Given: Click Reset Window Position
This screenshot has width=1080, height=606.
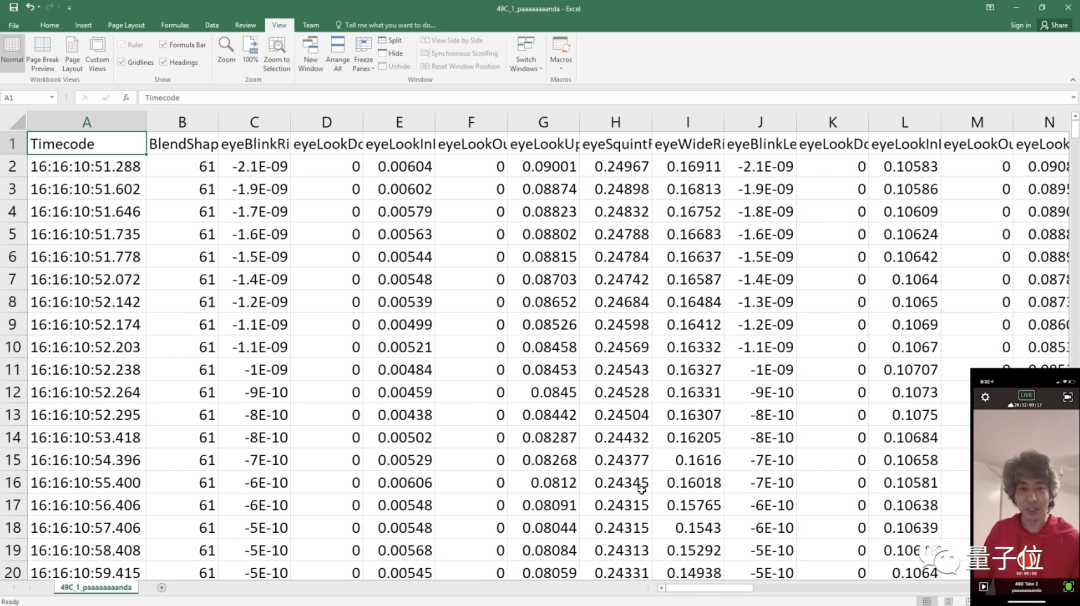Looking at the screenshot, I should click(460, 66).
